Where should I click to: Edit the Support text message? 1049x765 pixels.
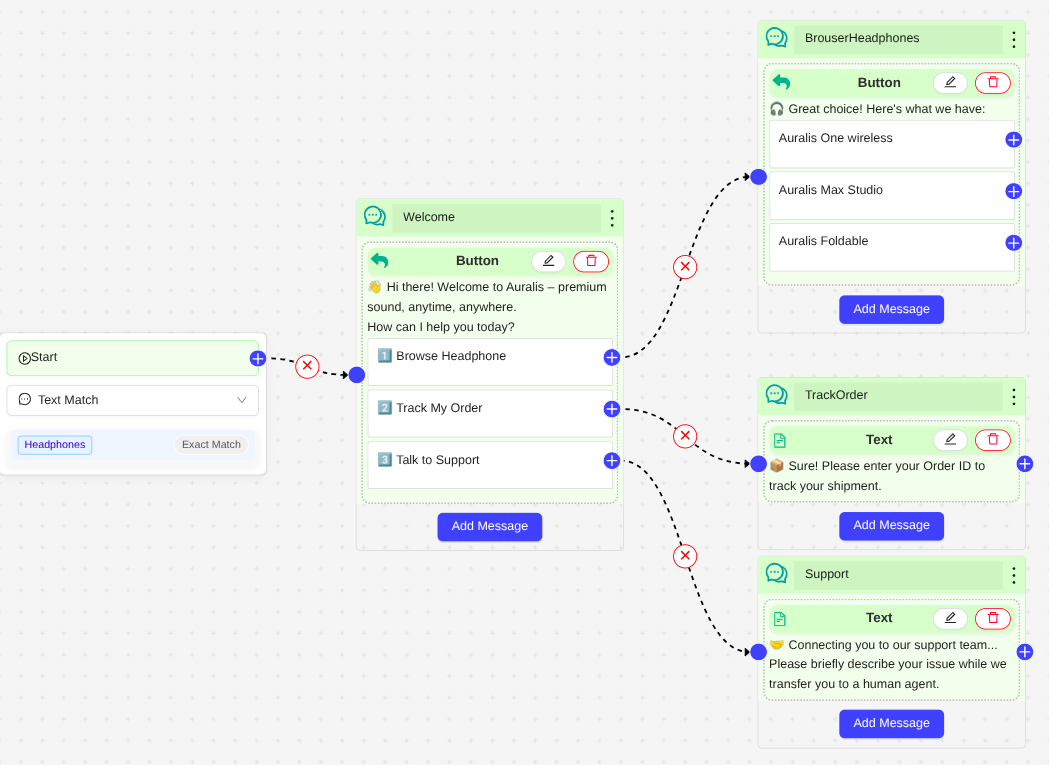click(950, 618)
